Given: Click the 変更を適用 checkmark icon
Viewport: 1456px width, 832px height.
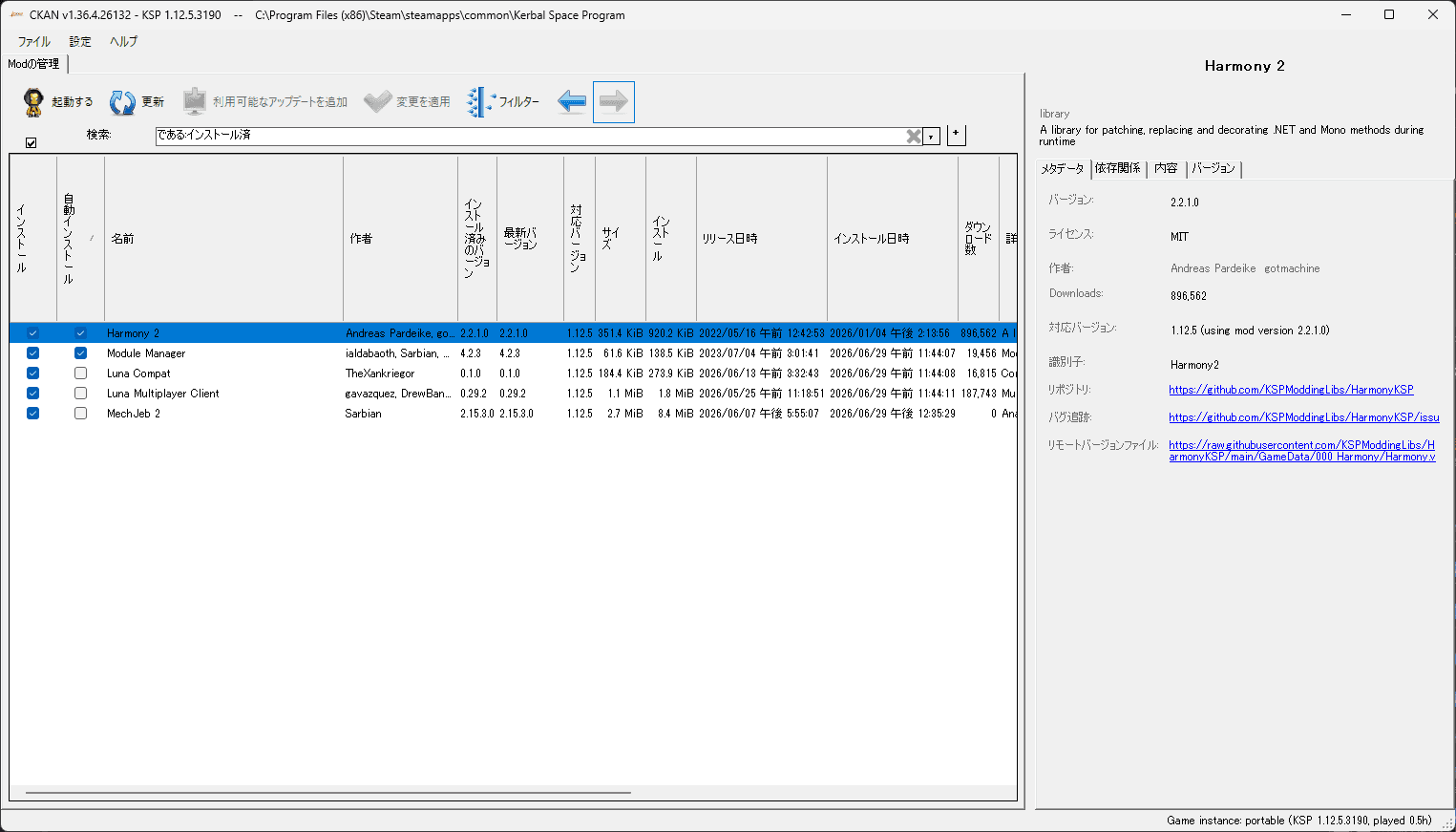Looking at the screenshot, I should point(378,101).
